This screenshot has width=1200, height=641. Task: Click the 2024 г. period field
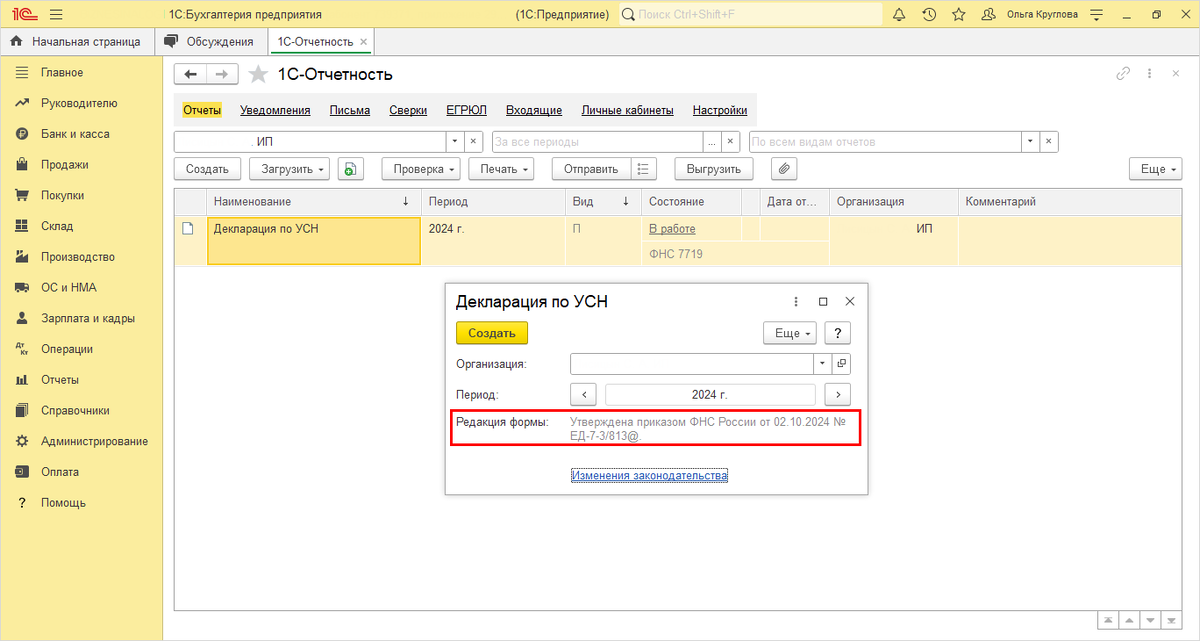[710, 394]
